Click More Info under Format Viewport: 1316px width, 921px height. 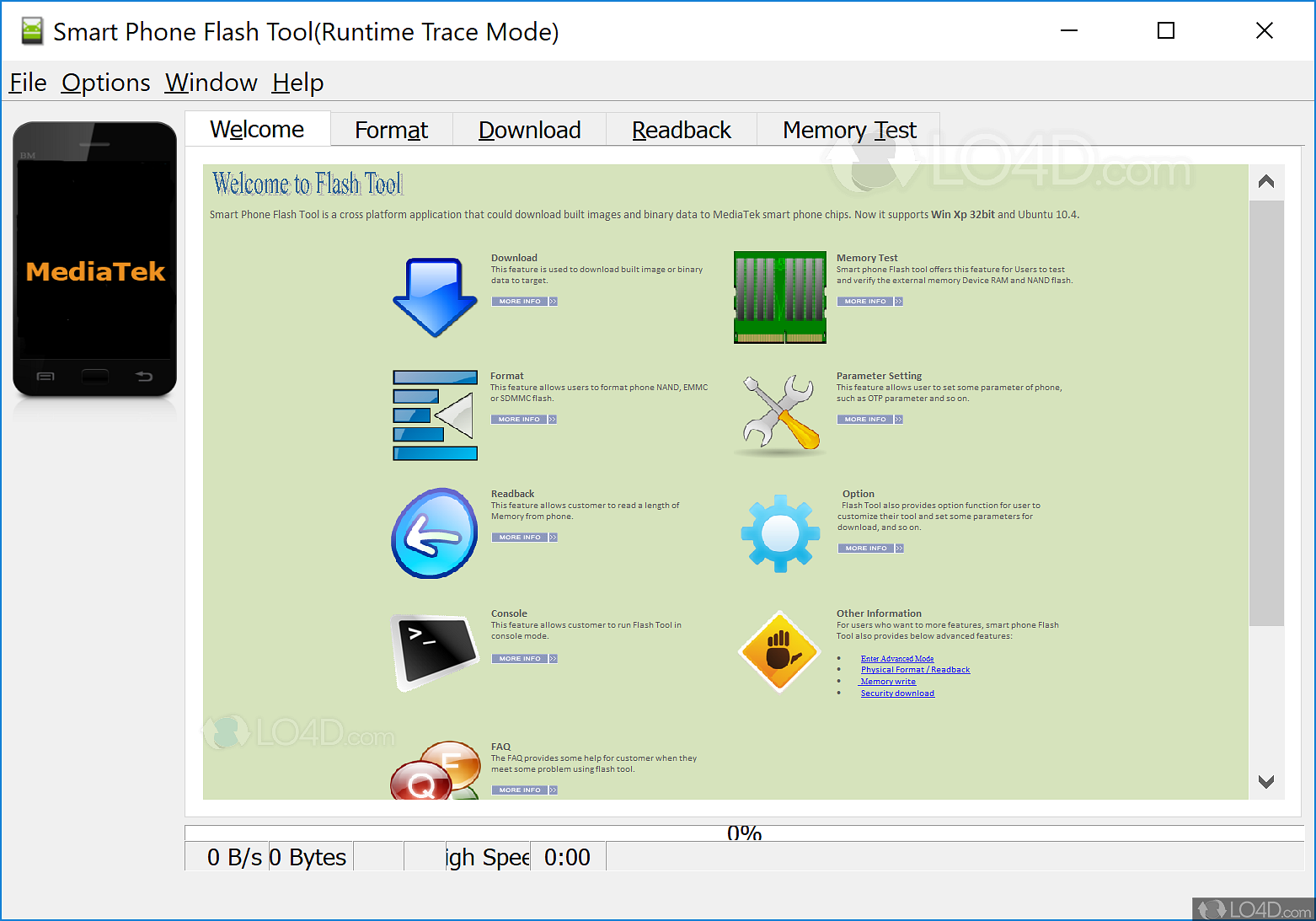click(523, 420)
